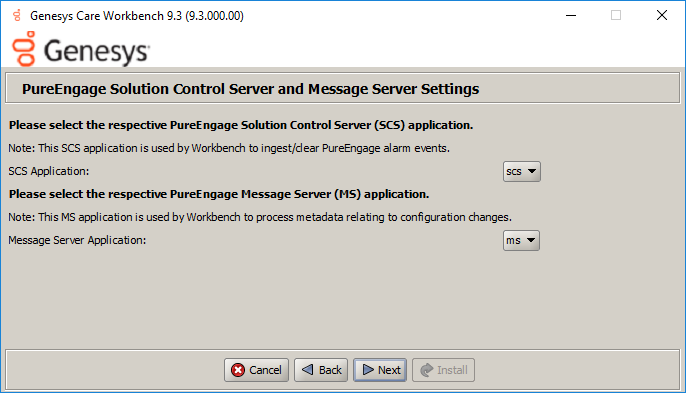Minimize the installer window

[x=571, y=15]
